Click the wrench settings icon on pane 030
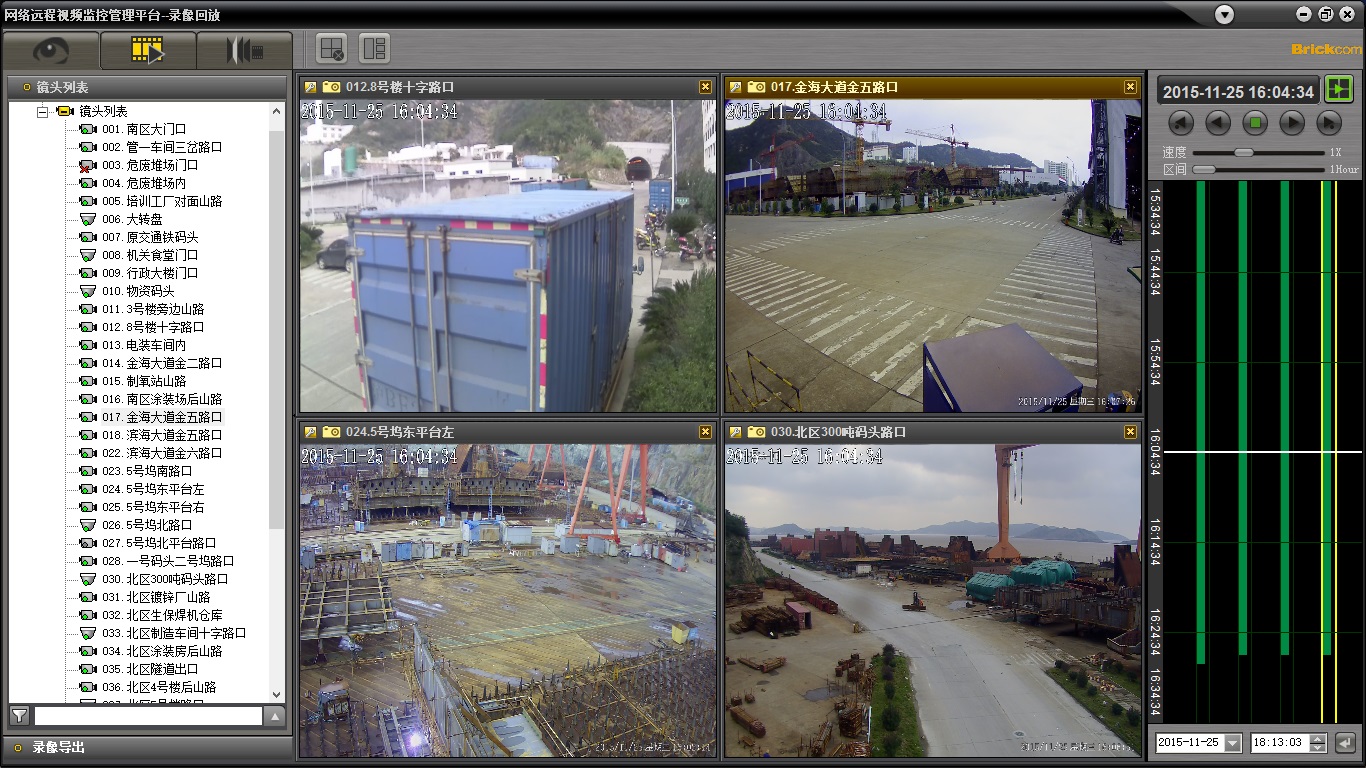The width and height of the screenshot is (1366, 768). coord(736,432)
